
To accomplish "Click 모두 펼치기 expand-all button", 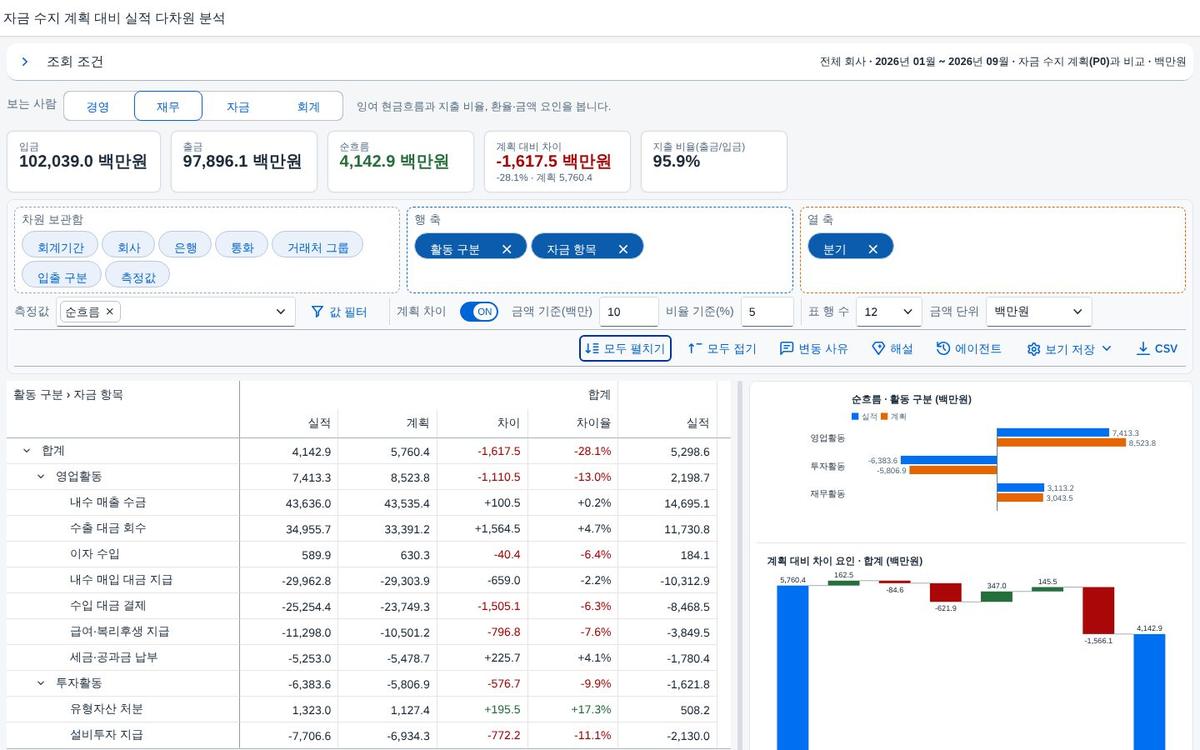I will pos(625,348).
